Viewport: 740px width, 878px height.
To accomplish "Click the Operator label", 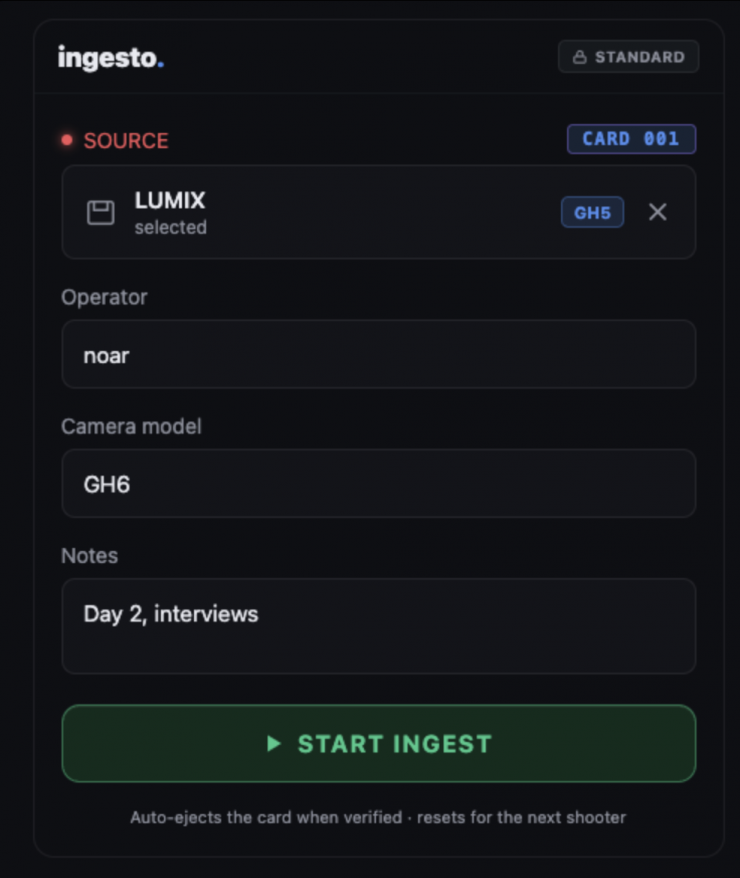I will [104, 297].
